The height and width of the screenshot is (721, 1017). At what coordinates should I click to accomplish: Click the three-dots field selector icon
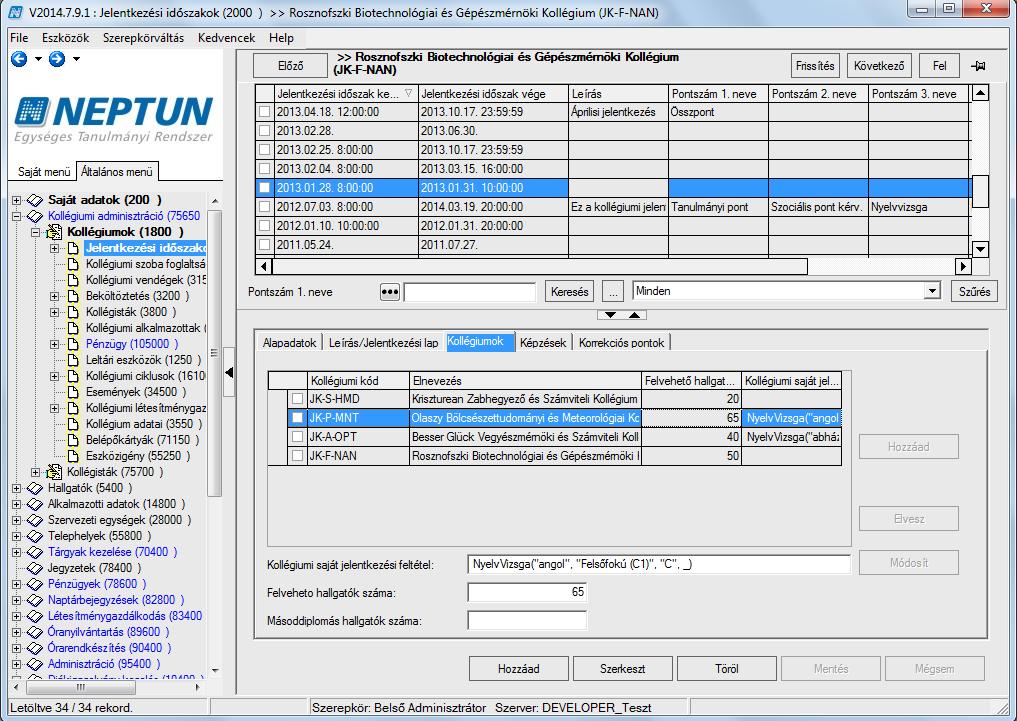(x=389, y=292)
